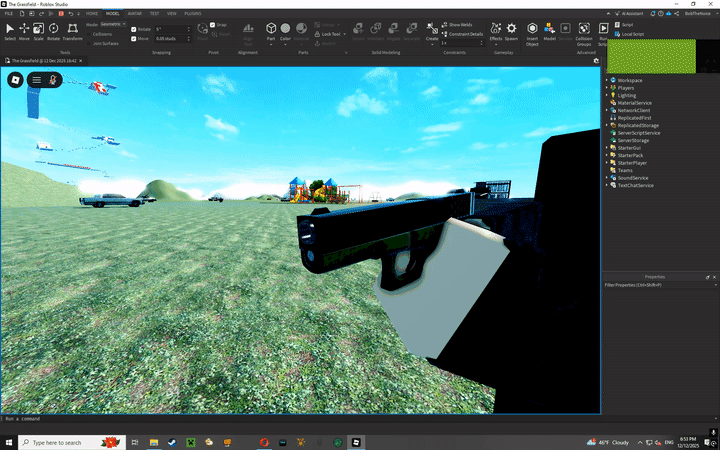The image size is (720, 450).
Task: Click the Insert Object icon
Action: point(532,31)
